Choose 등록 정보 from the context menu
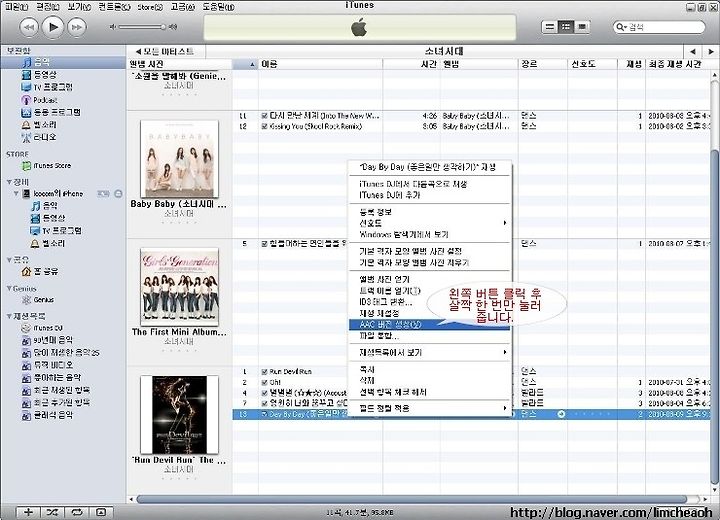The height and width of the screenshot is (520, 720). [x=430, y=212]
